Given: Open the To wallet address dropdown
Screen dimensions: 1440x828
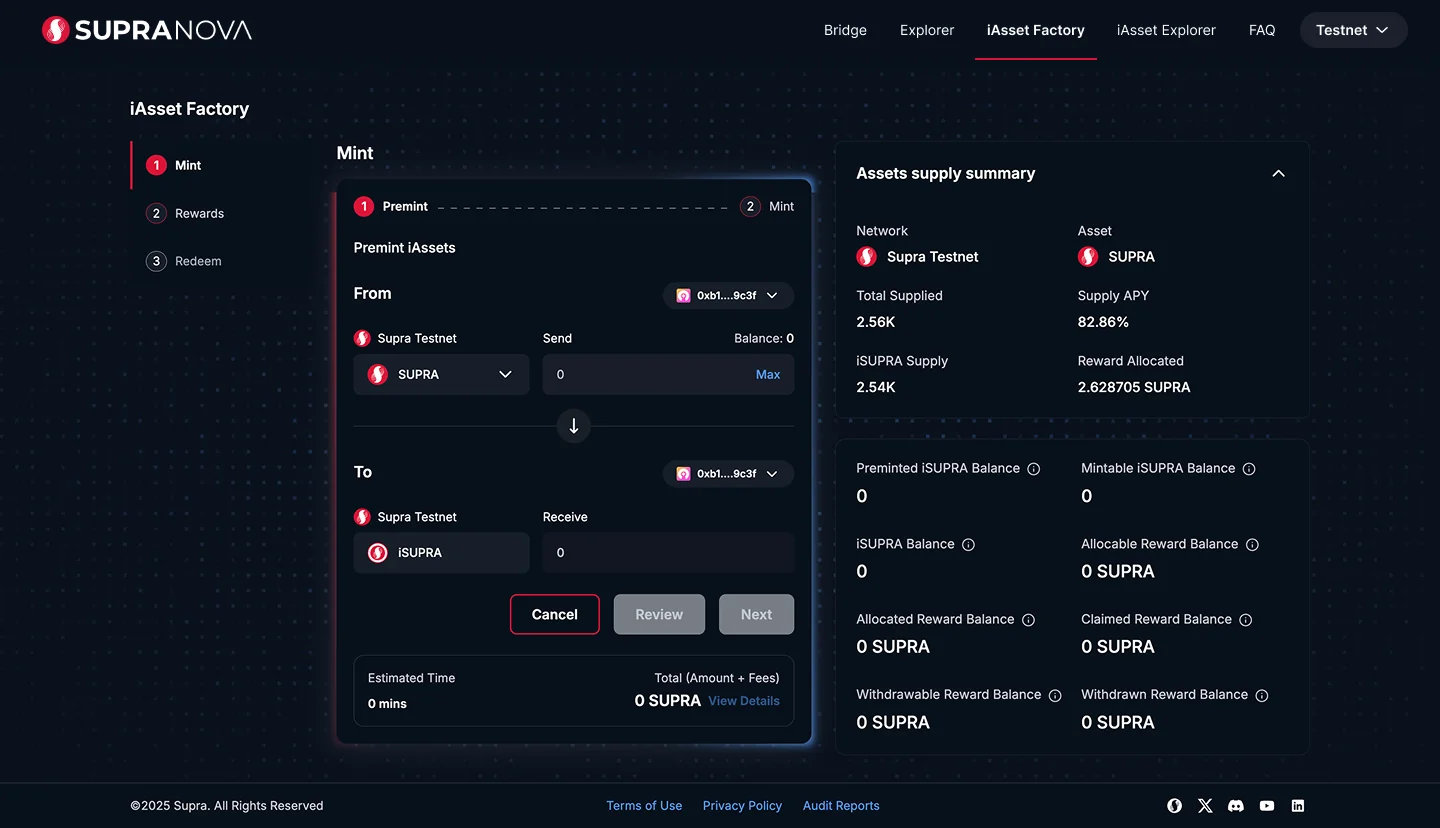Looking at the screenshot, I should [x=728, y=474].
